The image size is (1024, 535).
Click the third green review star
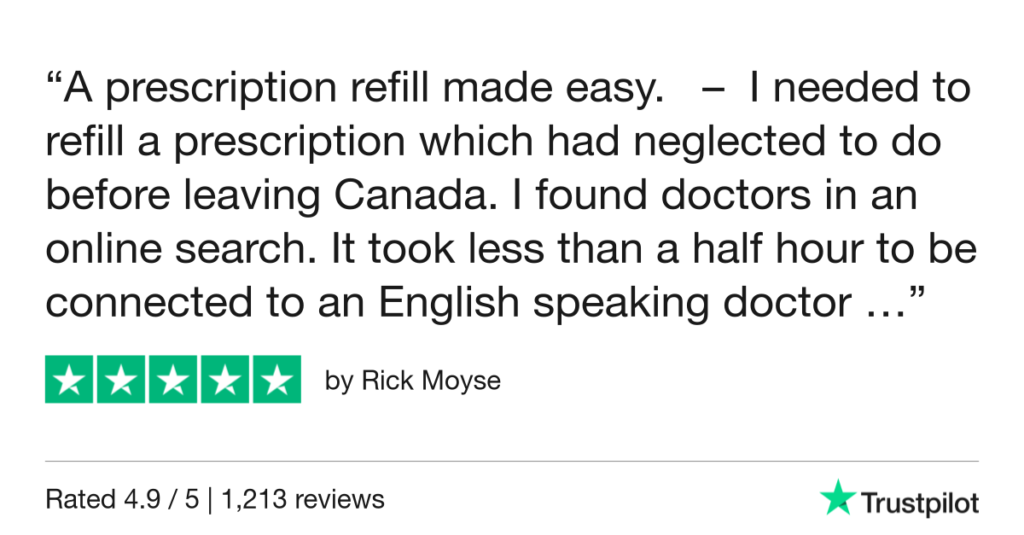coord(173,380)
